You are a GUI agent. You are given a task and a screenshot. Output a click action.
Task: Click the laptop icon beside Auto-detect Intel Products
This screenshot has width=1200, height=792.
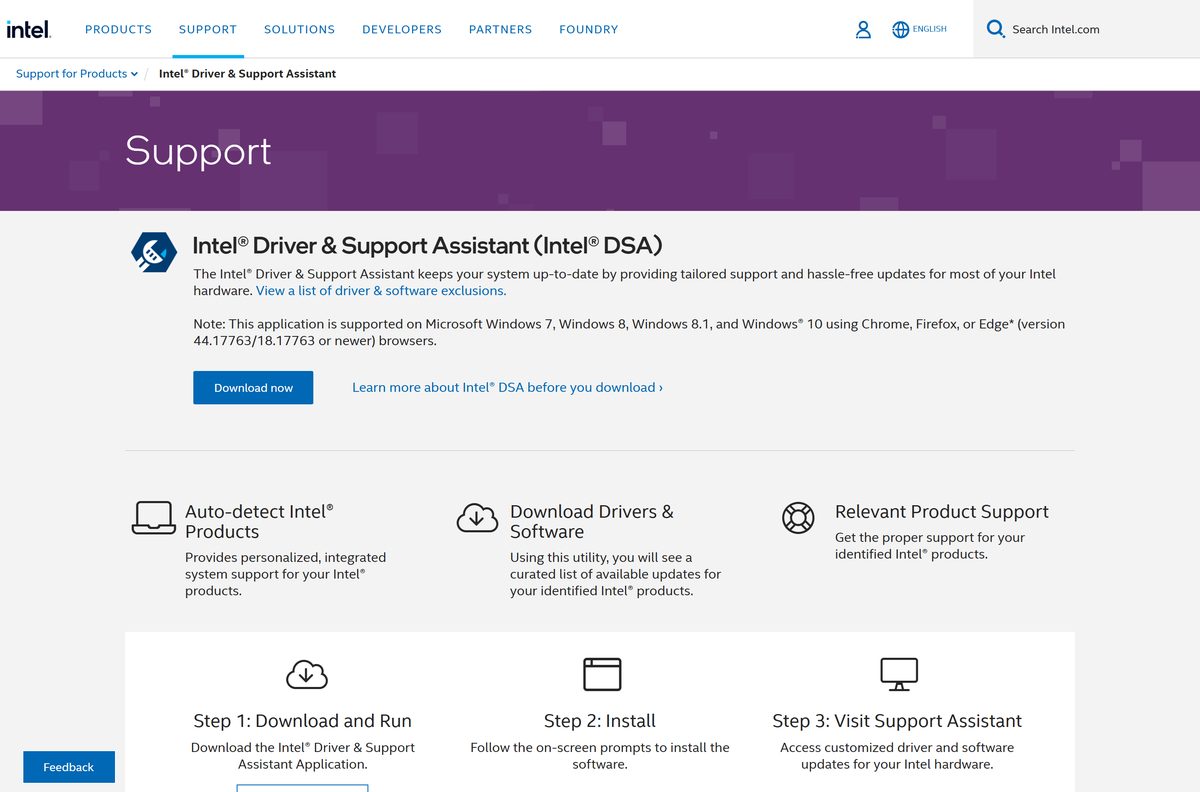(154, 517)
